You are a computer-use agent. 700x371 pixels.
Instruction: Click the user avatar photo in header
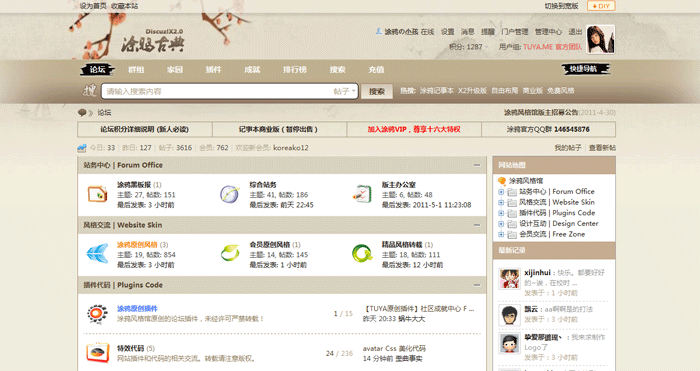click(600, 39)
